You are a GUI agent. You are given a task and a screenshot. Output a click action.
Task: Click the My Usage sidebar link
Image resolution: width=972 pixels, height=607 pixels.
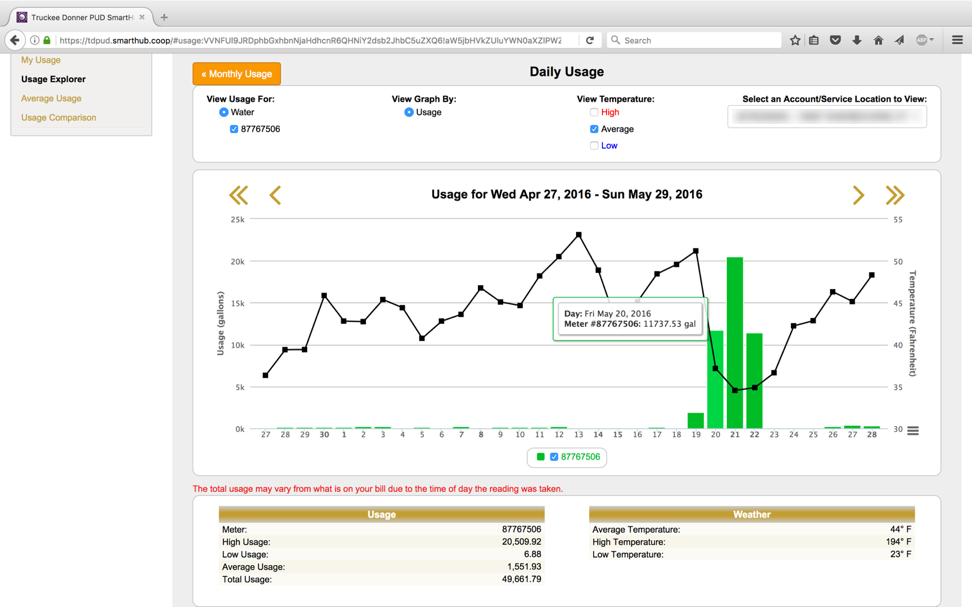tap(41, 60)
